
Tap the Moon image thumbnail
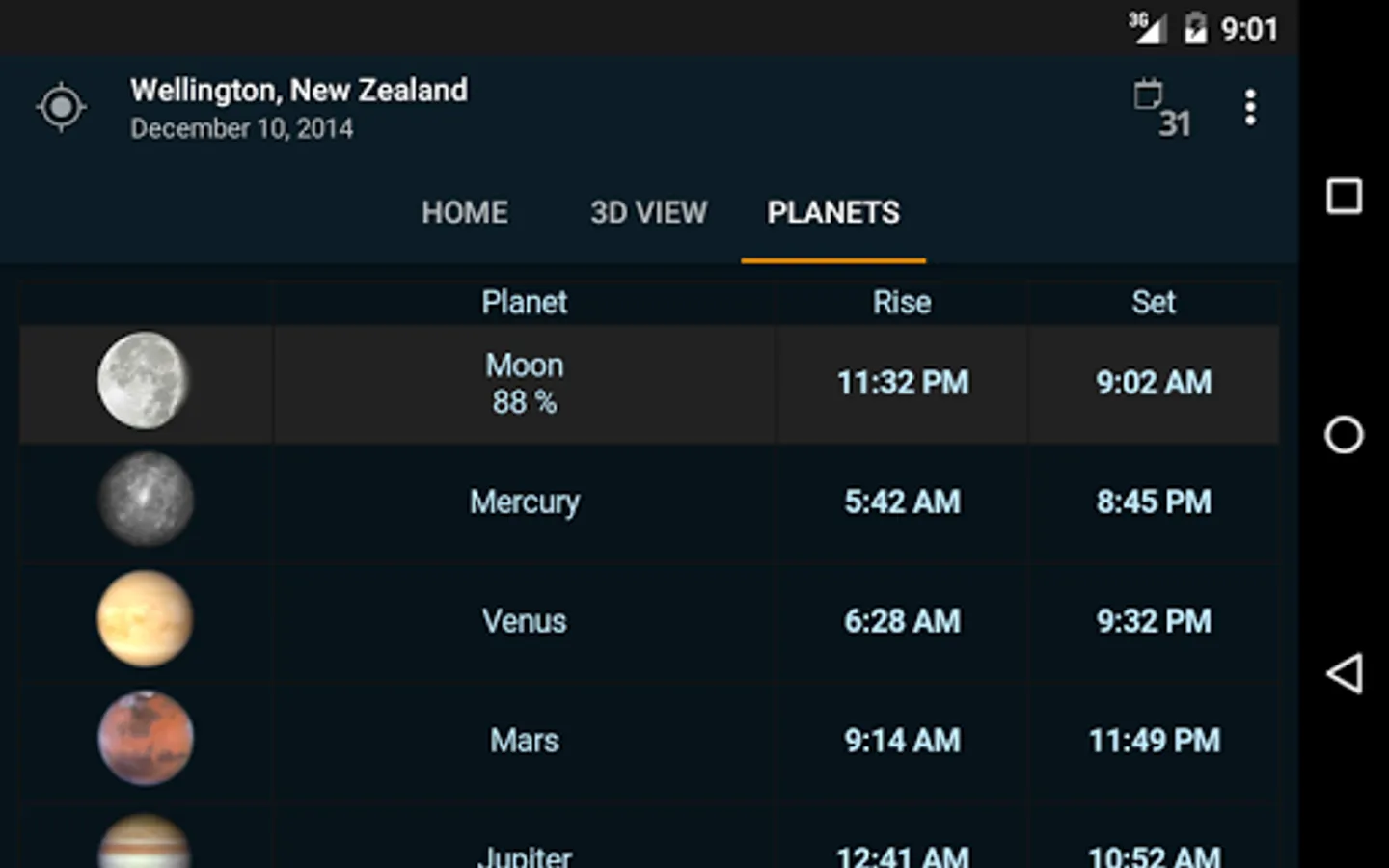144,381
